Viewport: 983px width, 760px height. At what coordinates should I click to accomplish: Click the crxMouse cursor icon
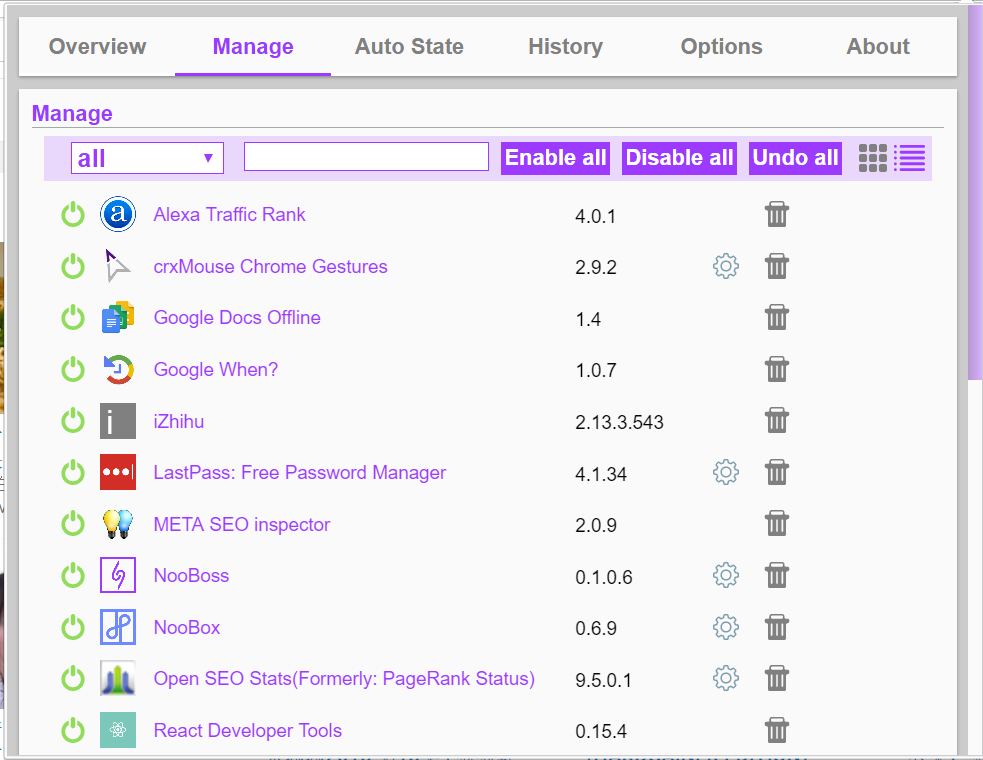pyautogui.click(x=118, y=266)
